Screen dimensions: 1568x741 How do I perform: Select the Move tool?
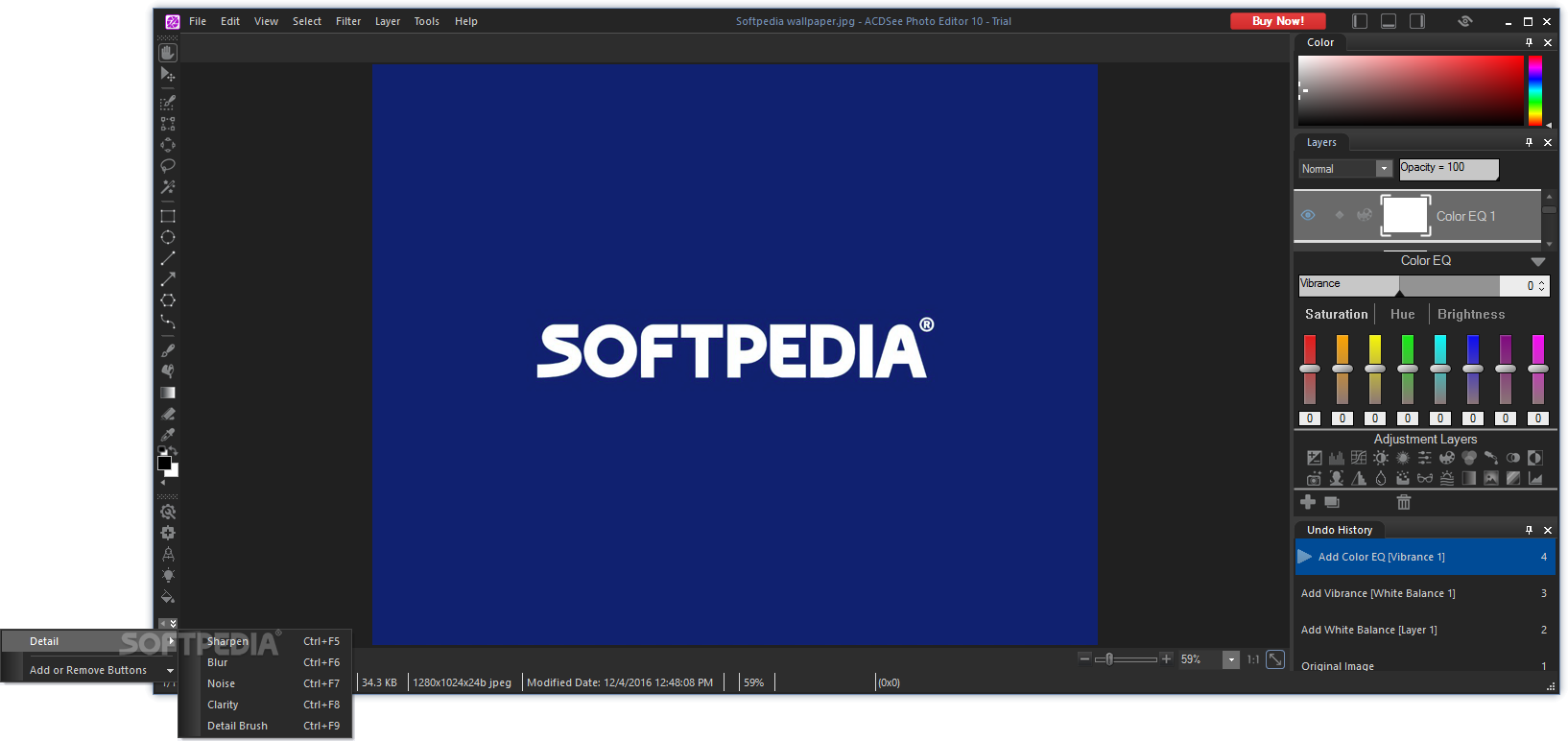pos(168,74)
